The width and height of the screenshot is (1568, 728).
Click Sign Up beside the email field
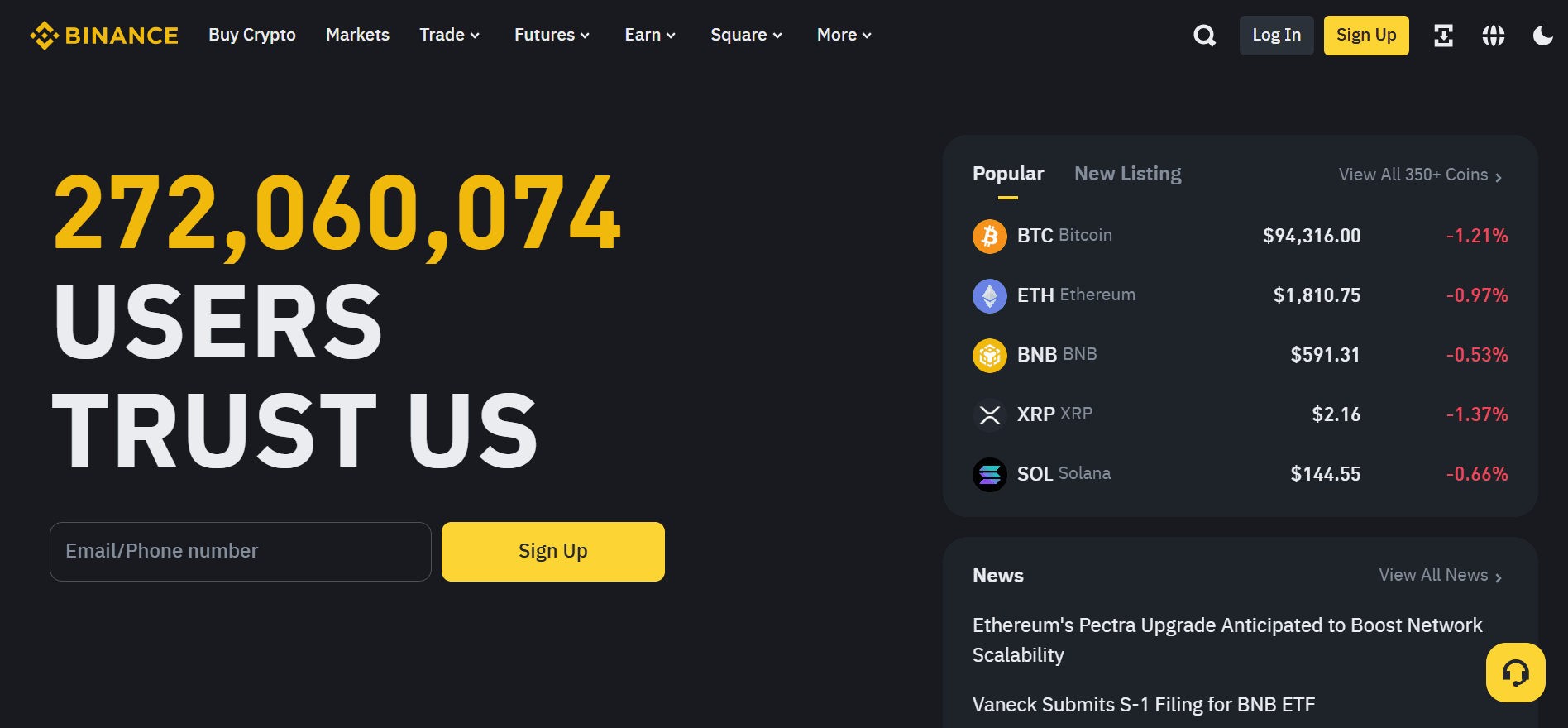[x=553, y=552]
